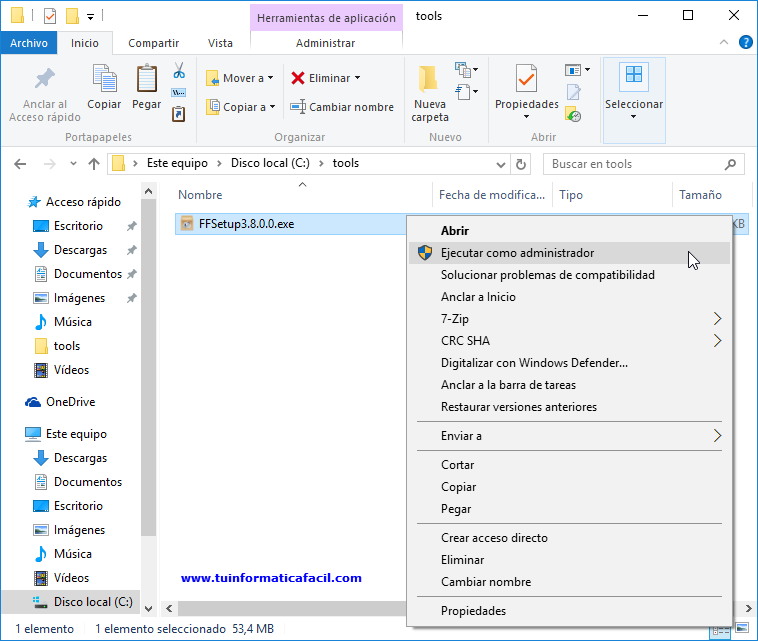
Task: Click the Paste shortcut icon
Action: point(178,114)
